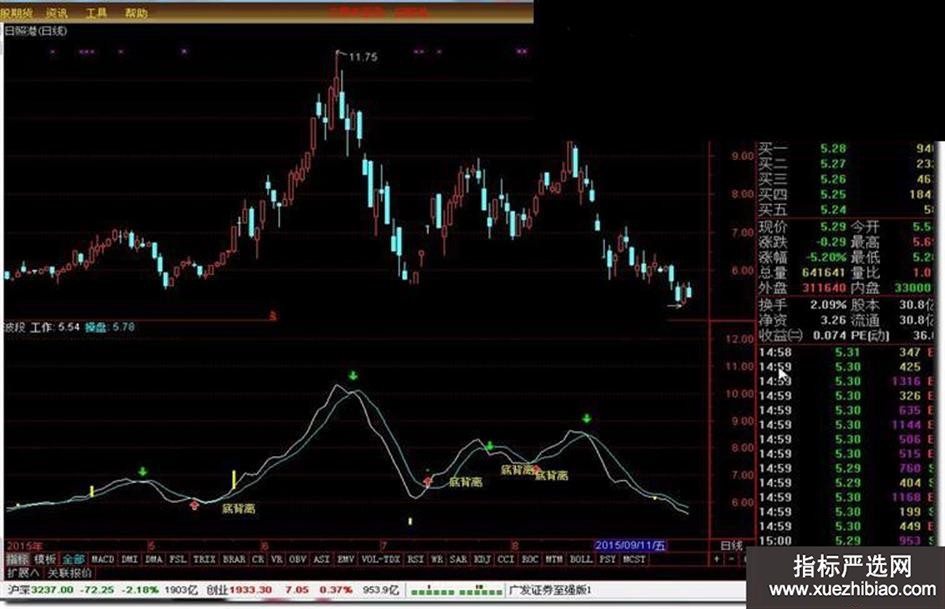The height and width of the screenshot is (609, 945).
Task: Click the 买一 5.28 bid row
Action: coord(847,148)
